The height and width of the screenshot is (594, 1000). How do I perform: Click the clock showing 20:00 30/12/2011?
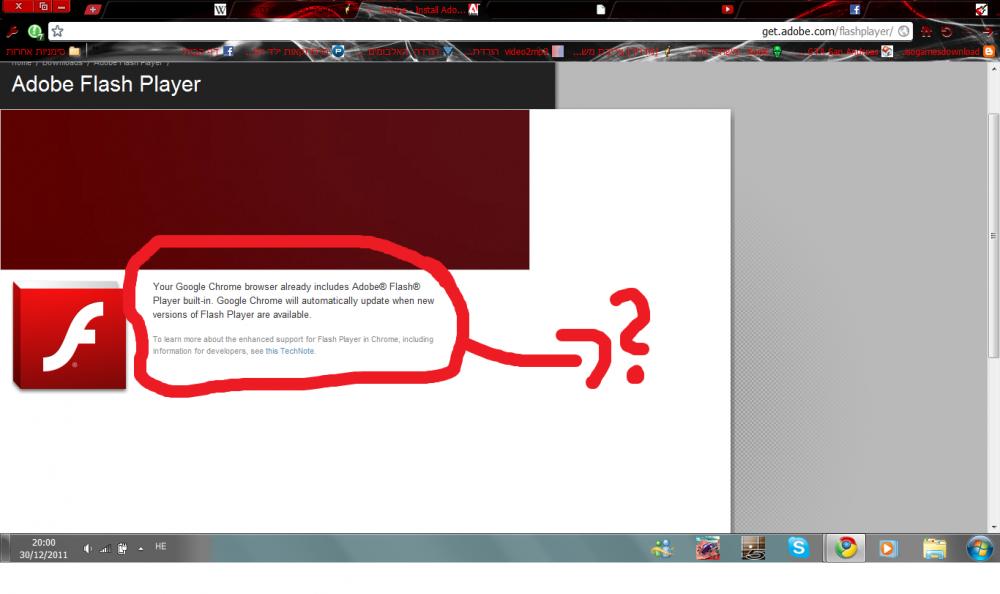[x=43, y=549]
